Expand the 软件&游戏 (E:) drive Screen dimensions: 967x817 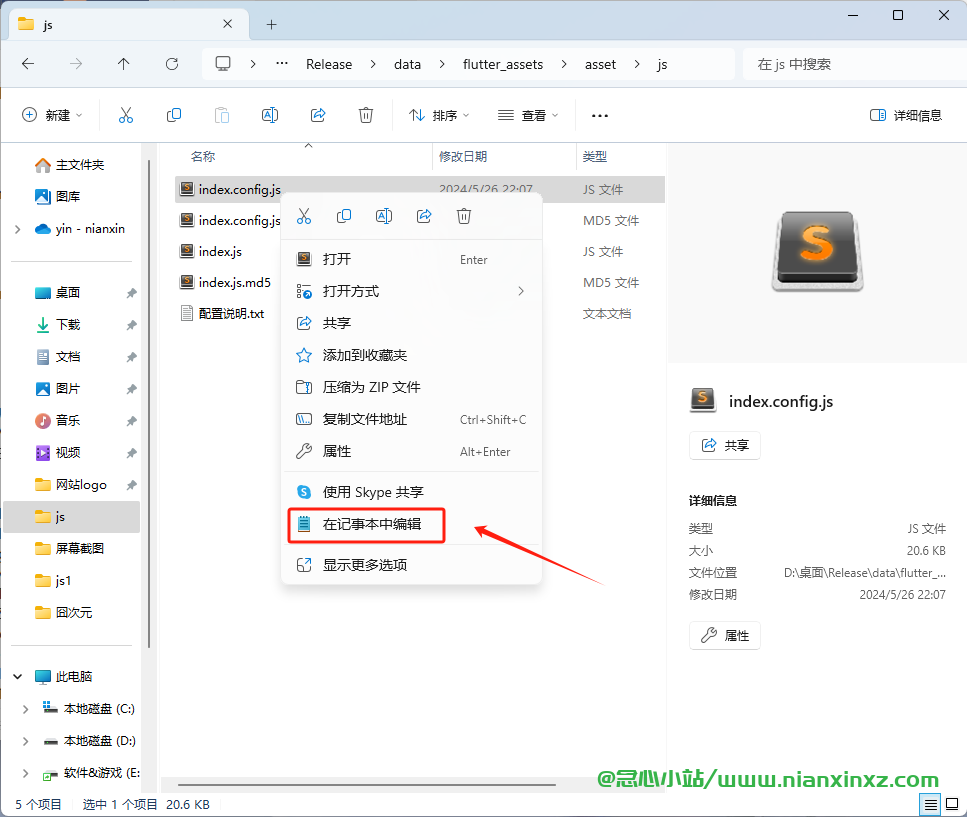[25, 773]
